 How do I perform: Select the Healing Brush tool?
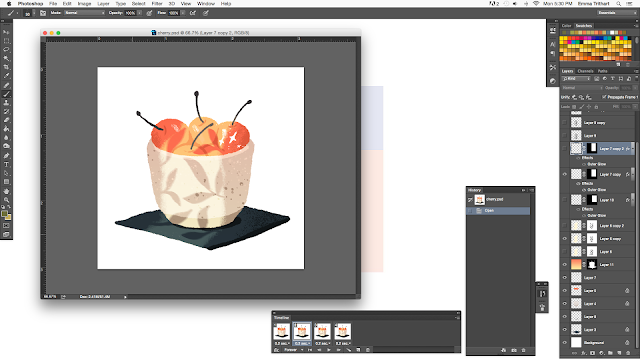(6, 85)
